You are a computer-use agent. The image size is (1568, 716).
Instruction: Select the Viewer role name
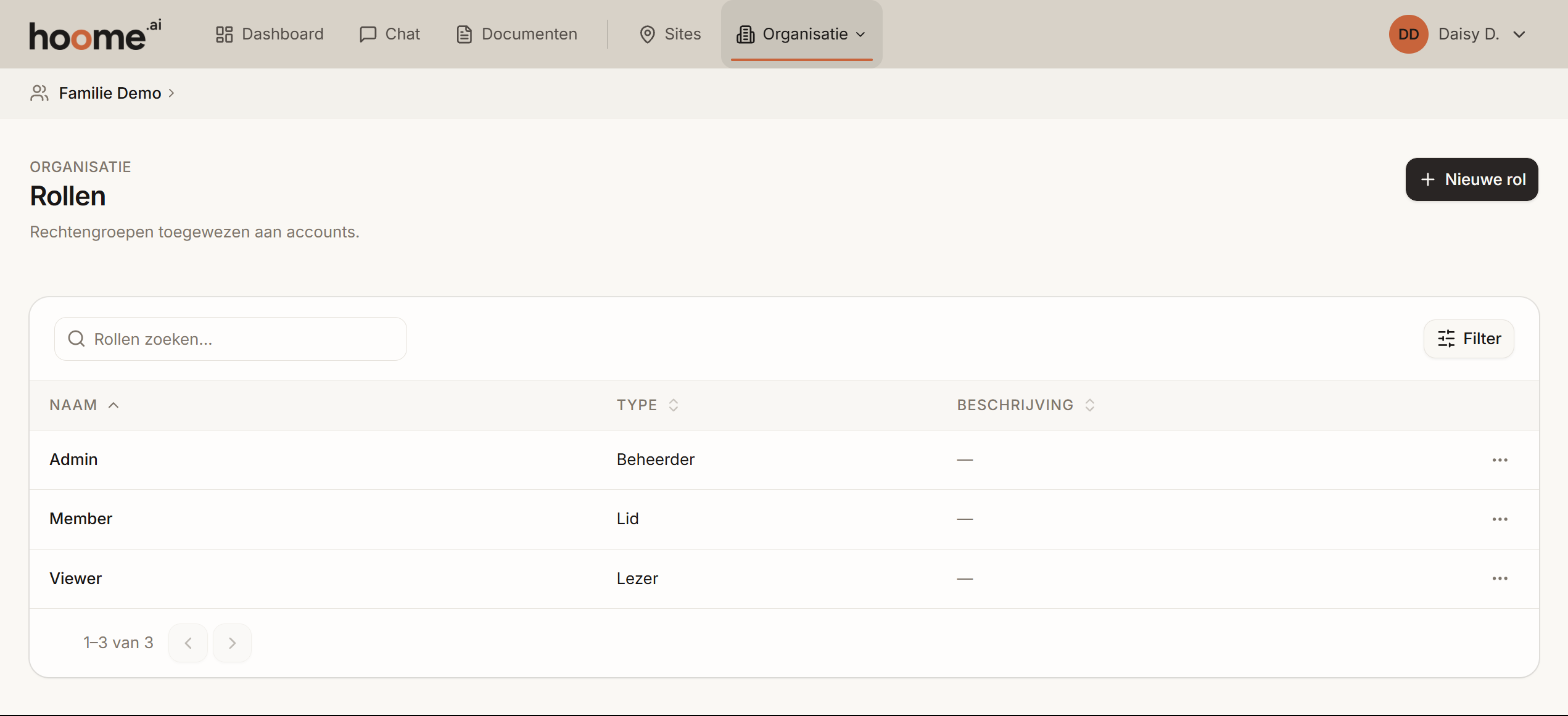pyautogui.click(x=76, y=578)
